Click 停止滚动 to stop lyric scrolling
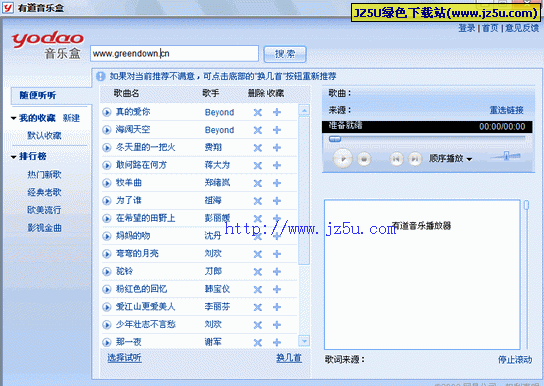Image resolution: width=544 pixels, height=386 pixels. 515,360
